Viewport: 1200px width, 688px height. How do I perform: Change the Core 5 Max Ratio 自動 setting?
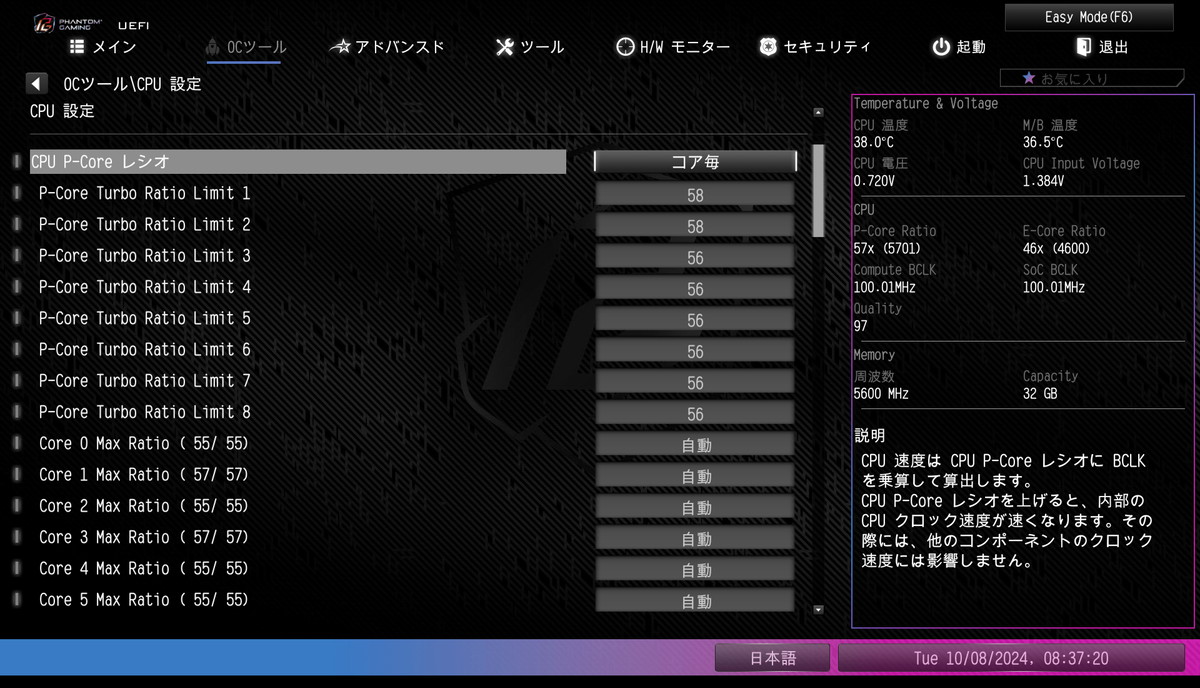coord(695,601)
